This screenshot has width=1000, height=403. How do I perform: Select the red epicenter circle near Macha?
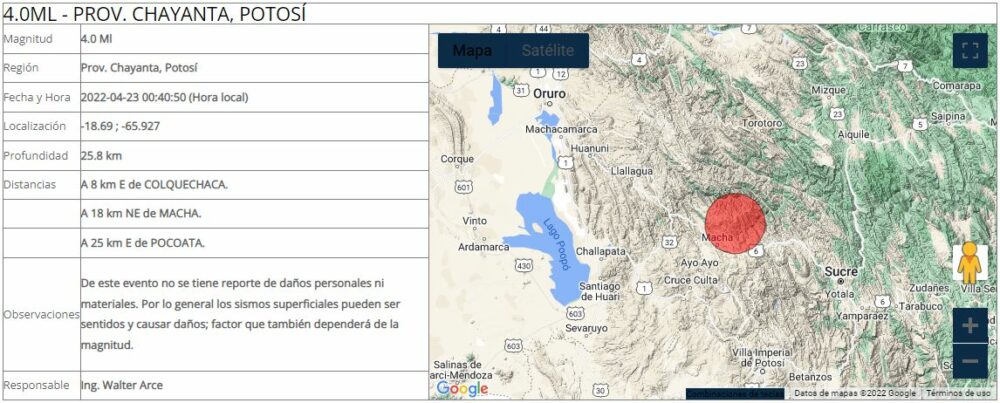pyautogui.click(x=735, y=223)
